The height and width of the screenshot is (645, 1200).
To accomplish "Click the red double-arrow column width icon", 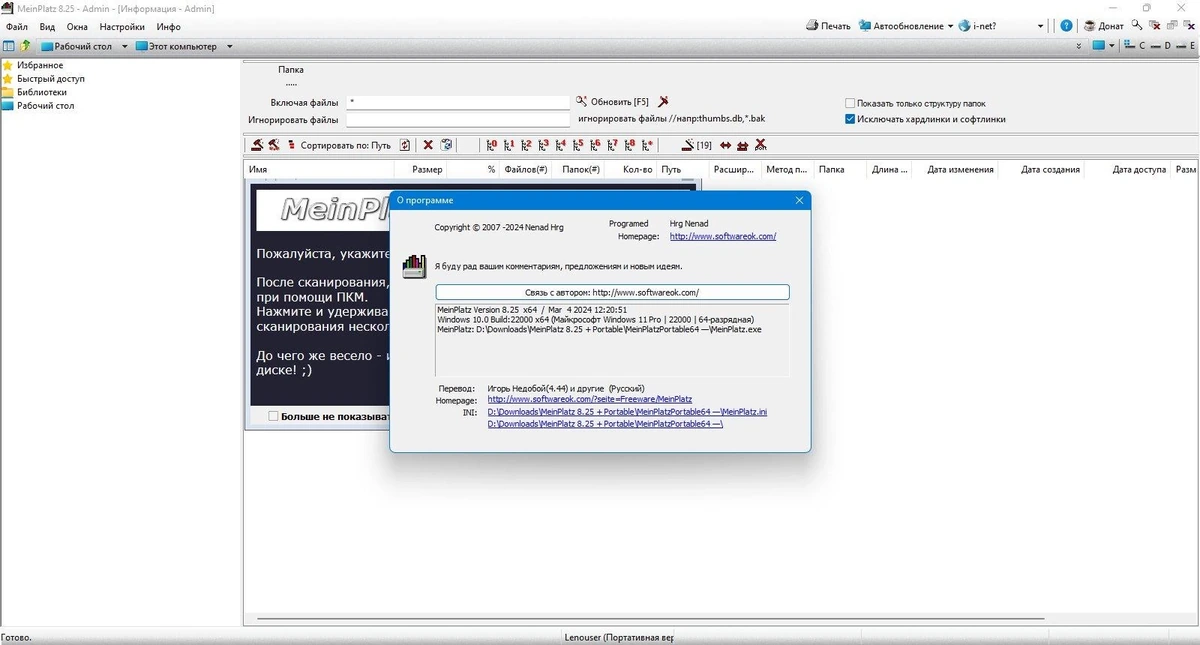I will pos(725,145).
